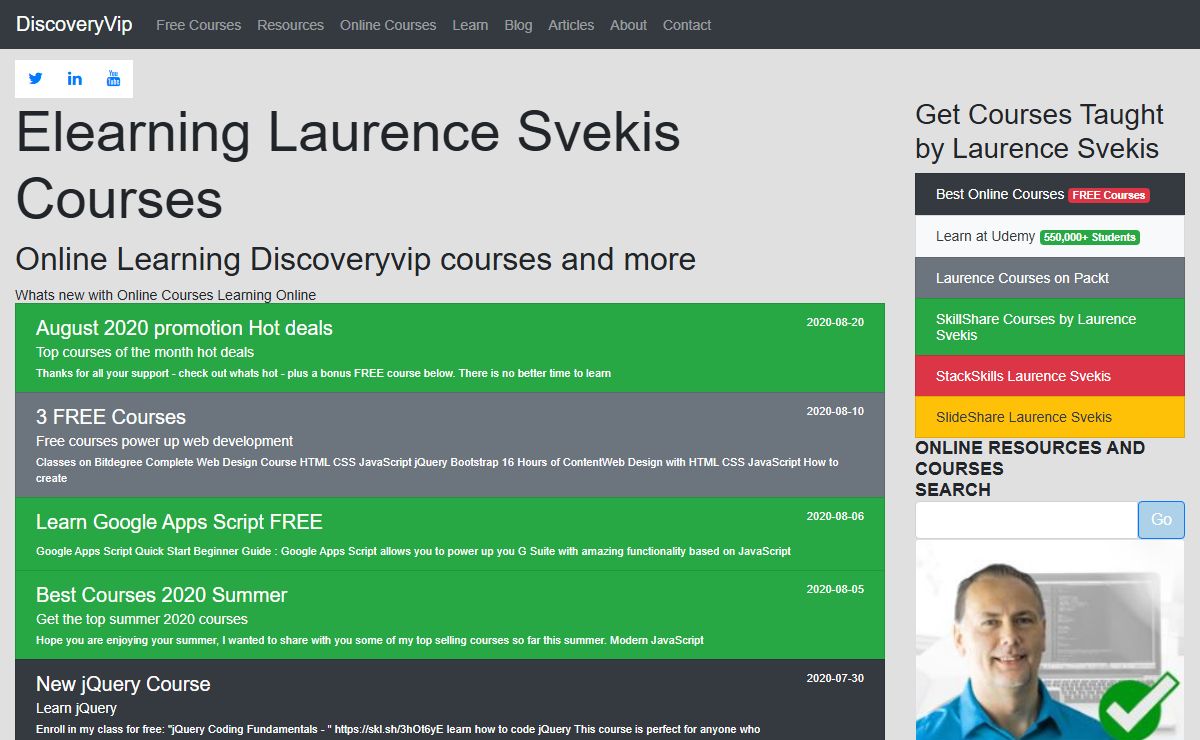Click the 2020-08-06 date label
This screenshot has width=1200, height=740.
(835, 516)
